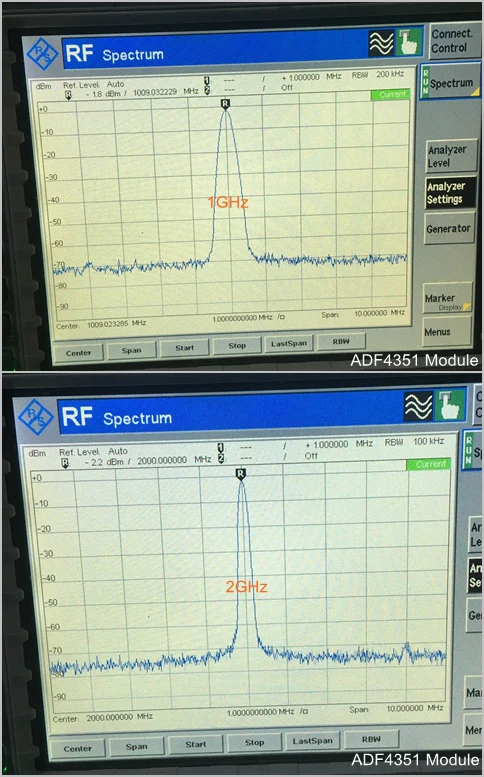Toggle the RUN Spectrum button in top screen
Image resolution: width=484 pixels, height=777 pixels.
coord(450,82)
